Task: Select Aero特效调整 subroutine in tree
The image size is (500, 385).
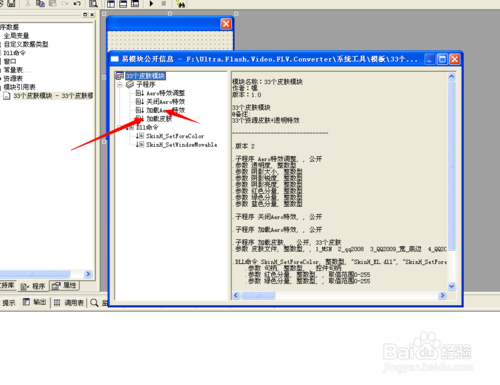Action: pyautogui.click(x=165, y=93)
